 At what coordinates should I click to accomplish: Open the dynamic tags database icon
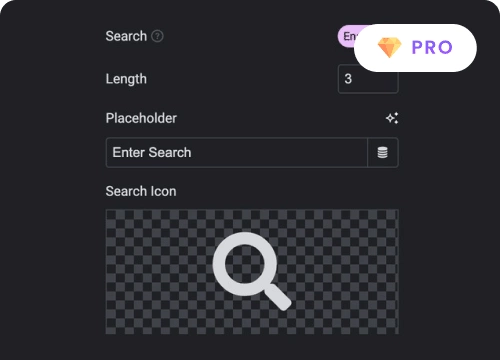(x=383, y=152)
